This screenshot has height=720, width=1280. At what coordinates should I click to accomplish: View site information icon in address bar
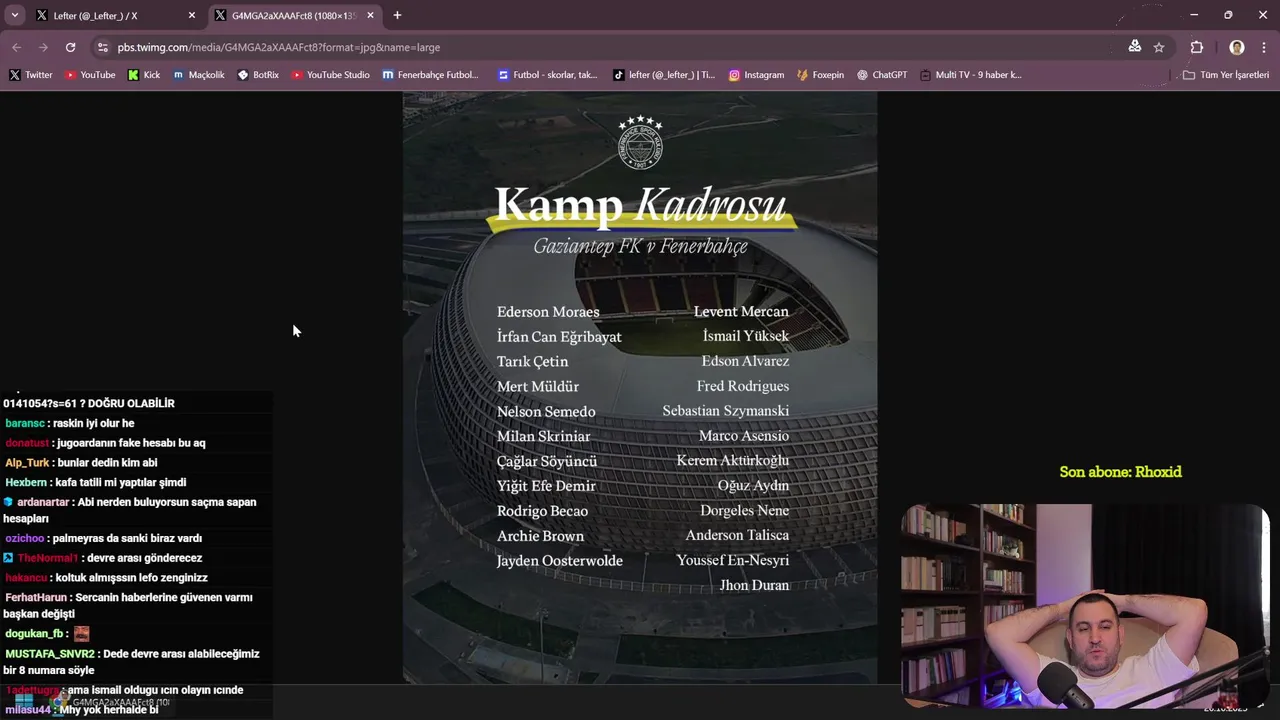(102, 47)
